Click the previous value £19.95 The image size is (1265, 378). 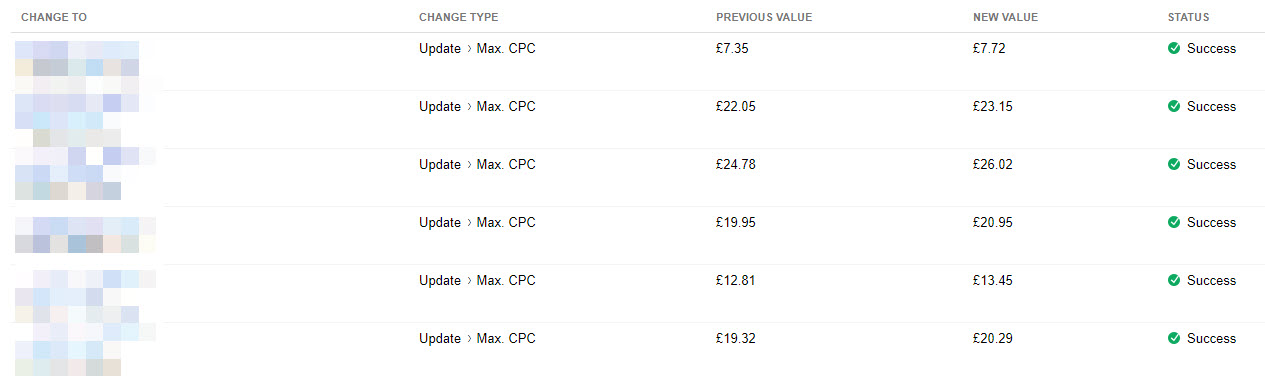(x=736, y=222)
